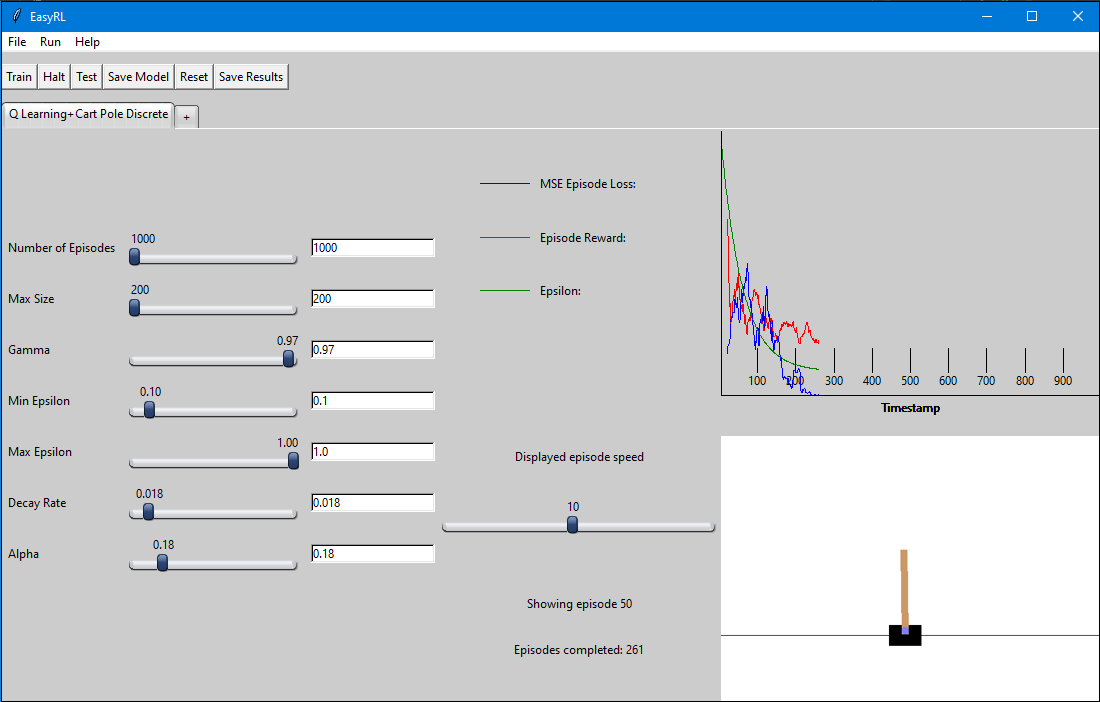Open the Run menu

(51, 42)
